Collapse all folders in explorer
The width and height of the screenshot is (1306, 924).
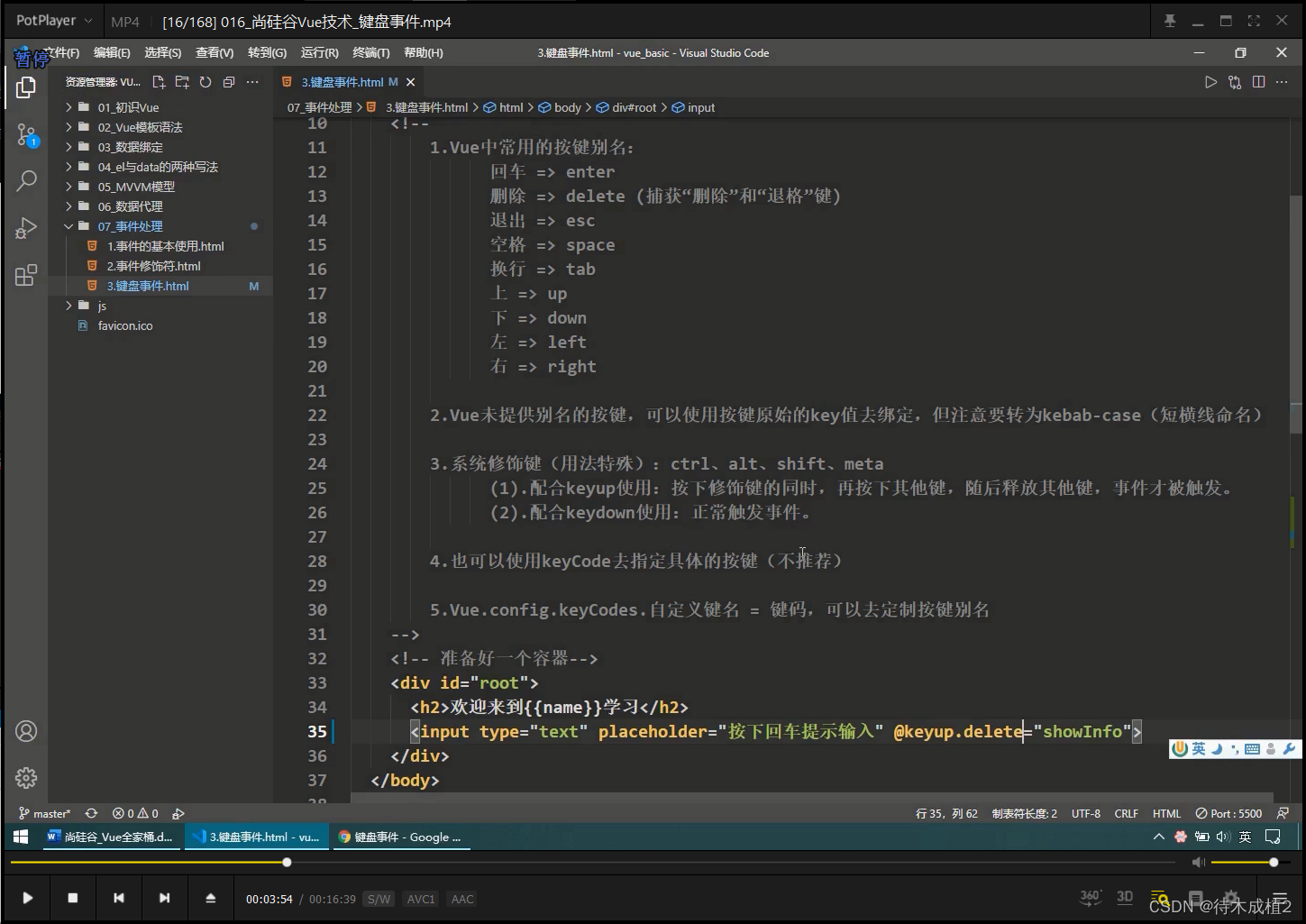pyautogui.click(x=229, y=82)
